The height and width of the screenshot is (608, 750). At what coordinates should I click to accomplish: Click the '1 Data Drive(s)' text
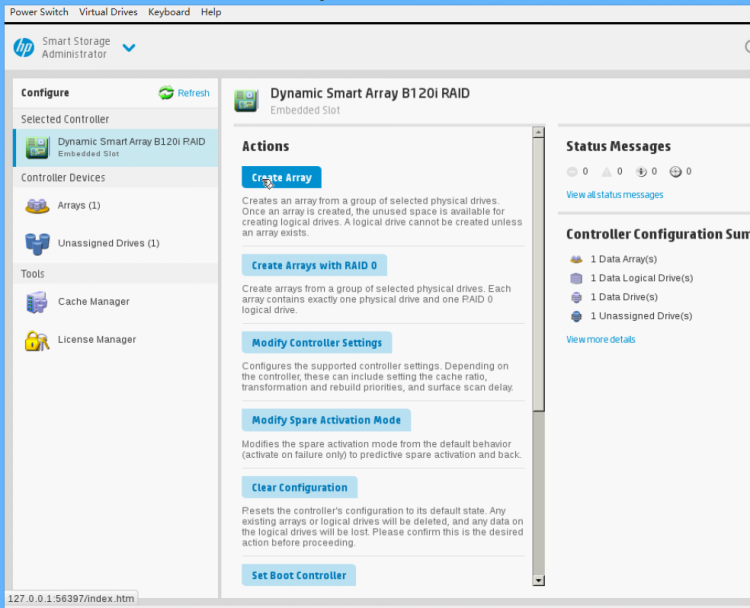click(x=624, y=297)
